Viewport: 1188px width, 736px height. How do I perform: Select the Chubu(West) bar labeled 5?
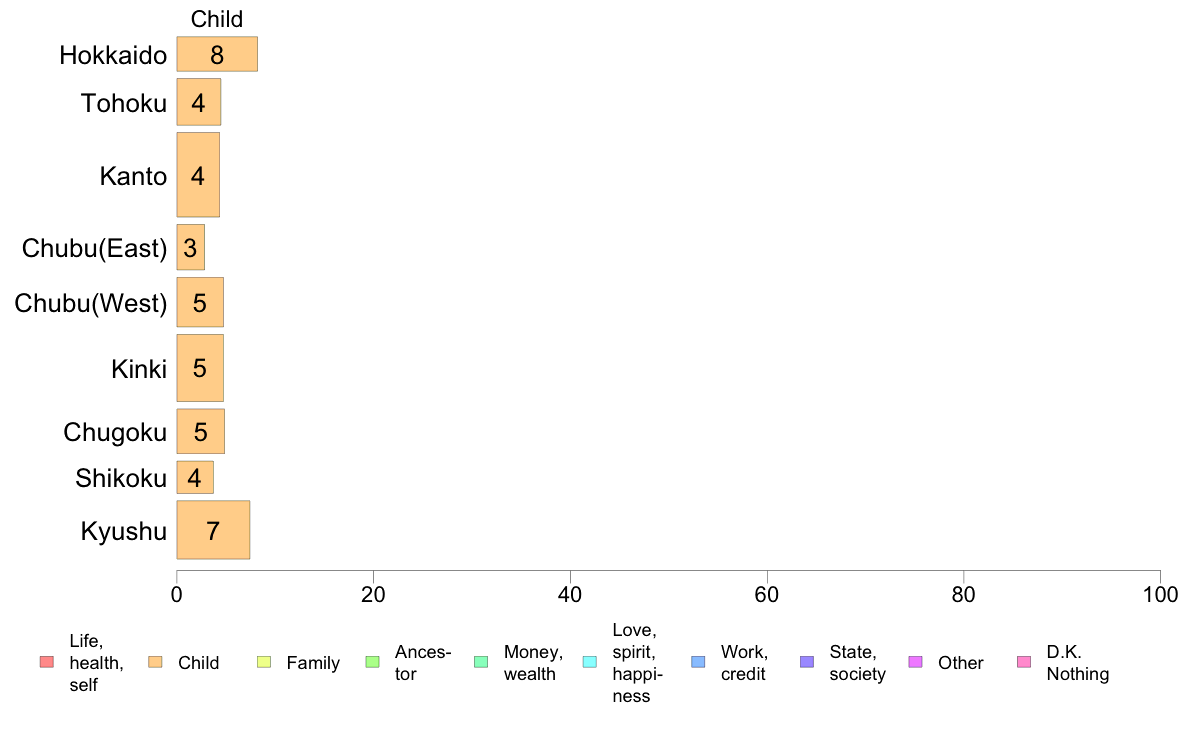coord(200,302)
